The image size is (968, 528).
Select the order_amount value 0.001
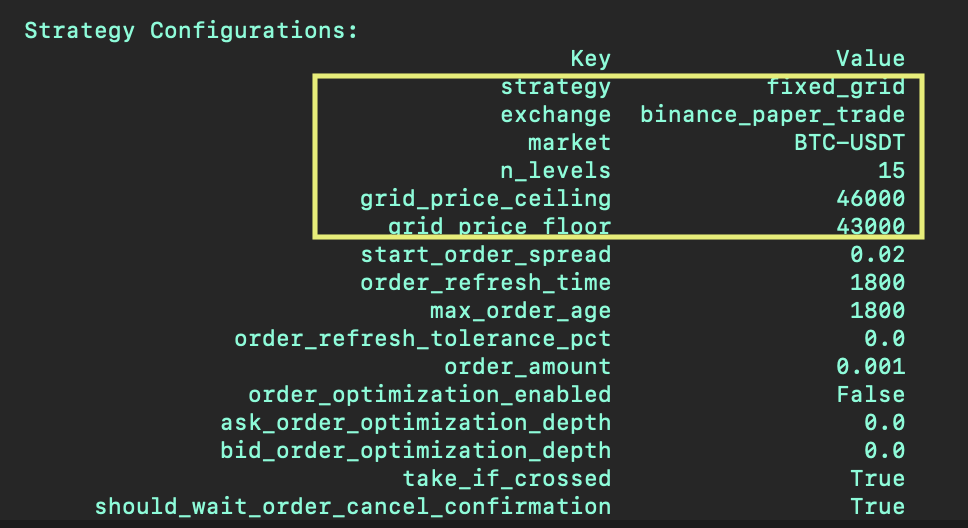pyautogui.click(x=870, y=367)
